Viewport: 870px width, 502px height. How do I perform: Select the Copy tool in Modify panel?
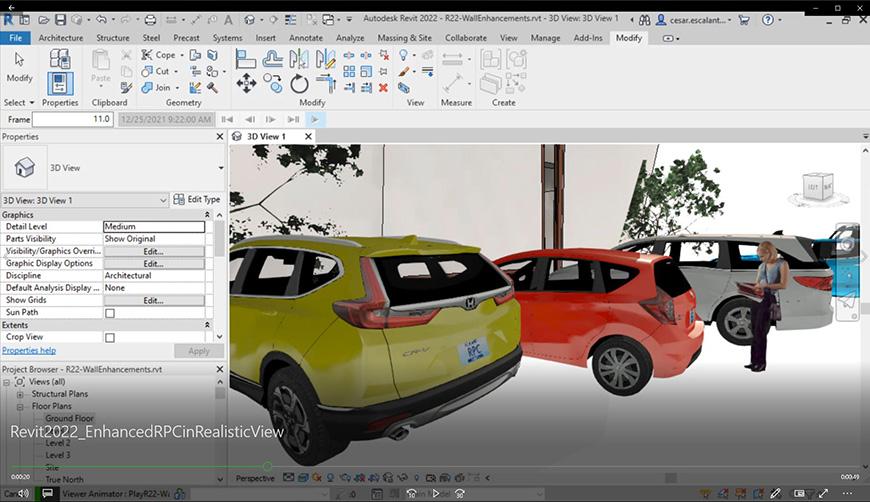pyautogui.click(x=272, y=84)
